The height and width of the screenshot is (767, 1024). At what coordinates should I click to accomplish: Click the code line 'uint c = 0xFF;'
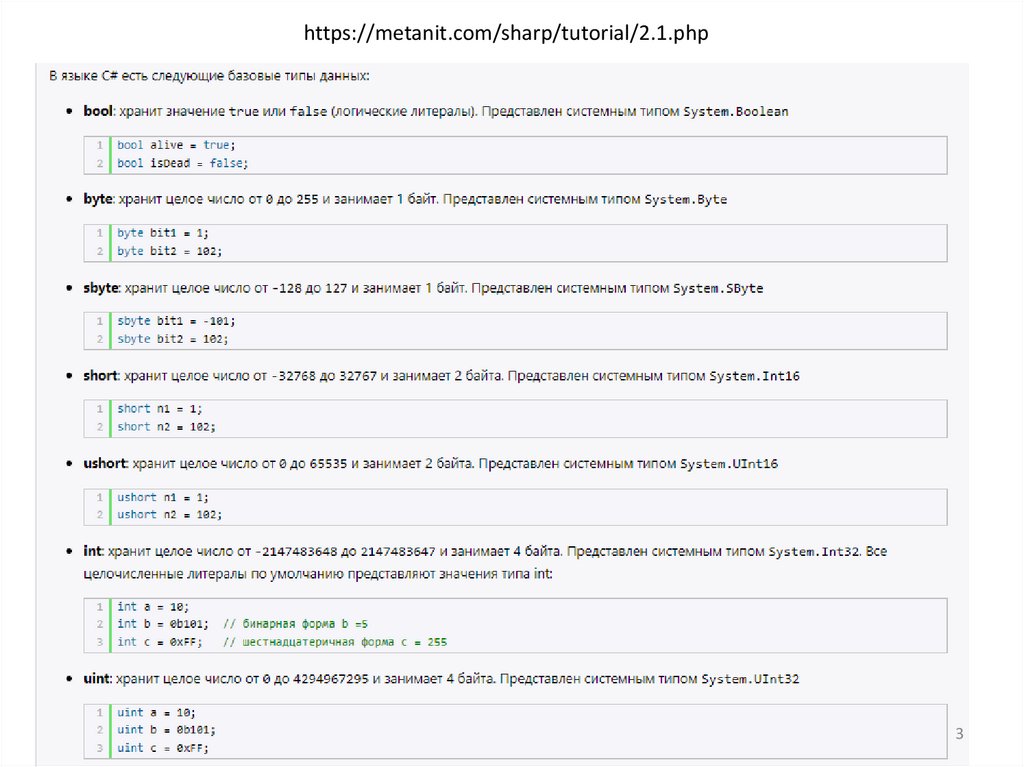163,748
